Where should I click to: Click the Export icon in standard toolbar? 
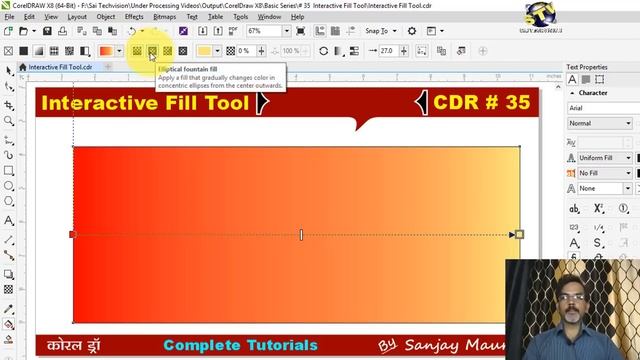pyautogui.click(x=218, y=31)
